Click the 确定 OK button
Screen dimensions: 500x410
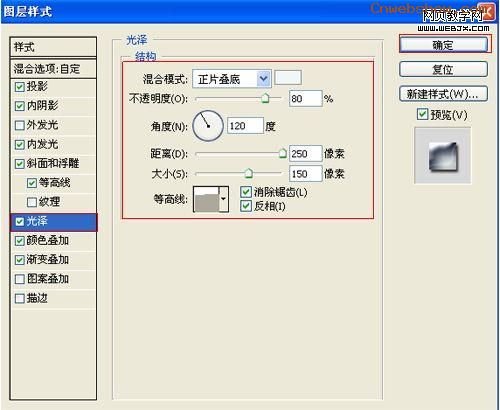pyautogui.click(x=443, y=45)
